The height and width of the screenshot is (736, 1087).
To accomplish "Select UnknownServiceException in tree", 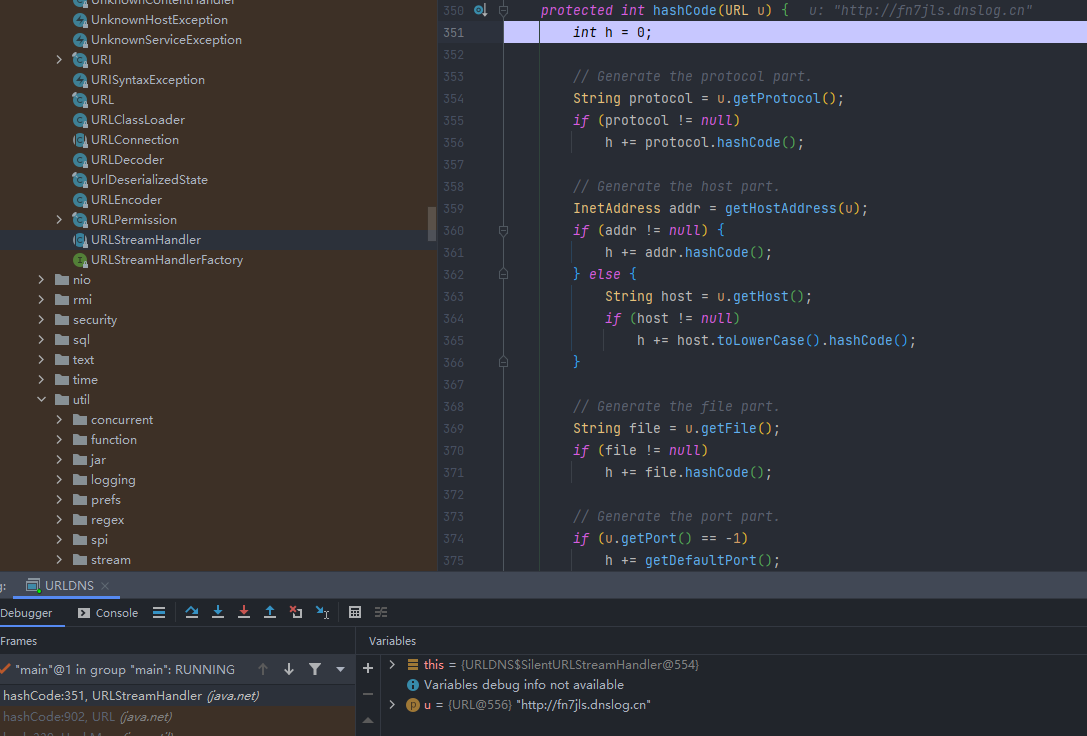I will pyautogui.click(x=166, y=40).
